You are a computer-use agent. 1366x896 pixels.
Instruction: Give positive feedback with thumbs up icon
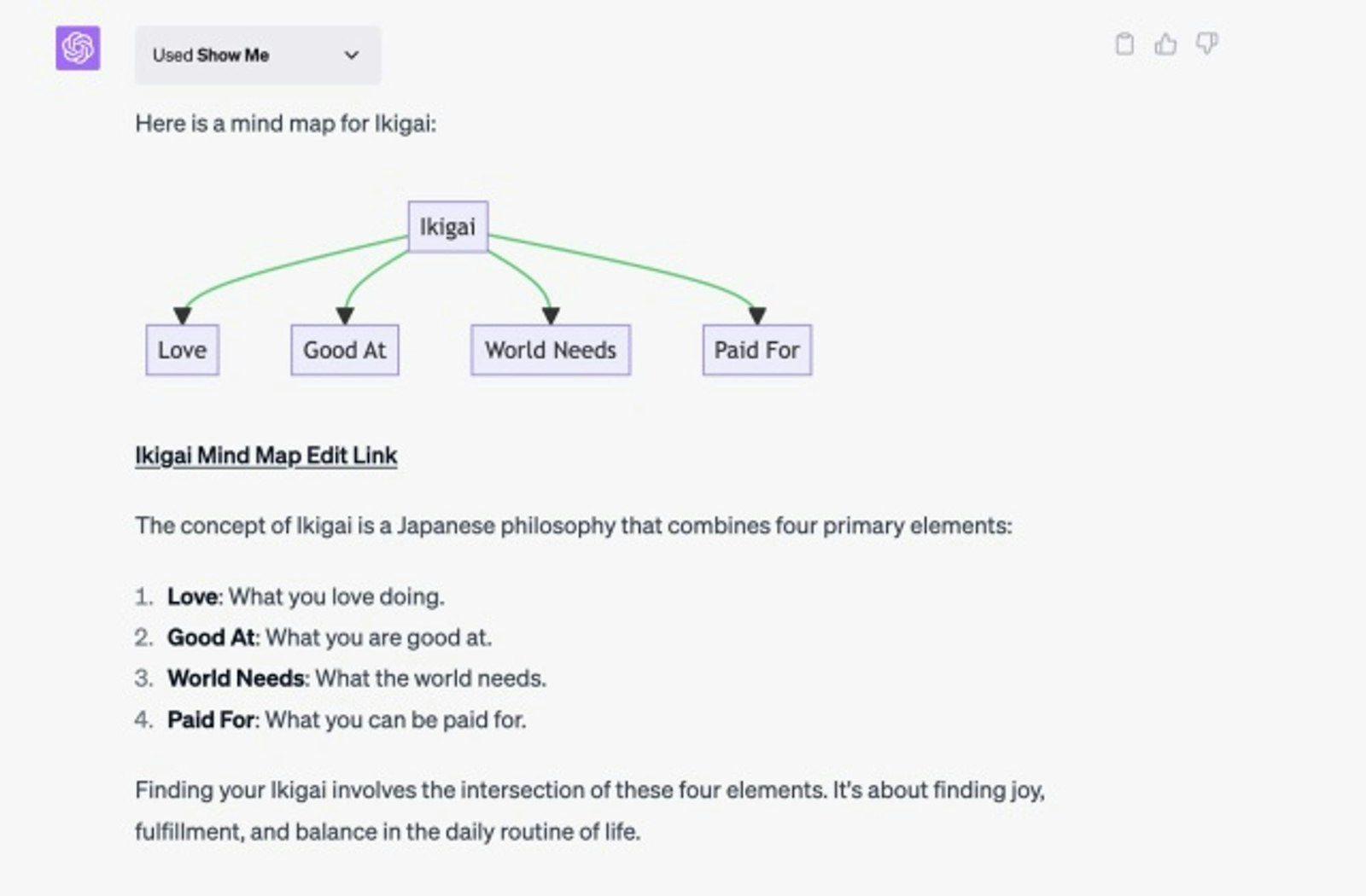[1166, 44]
